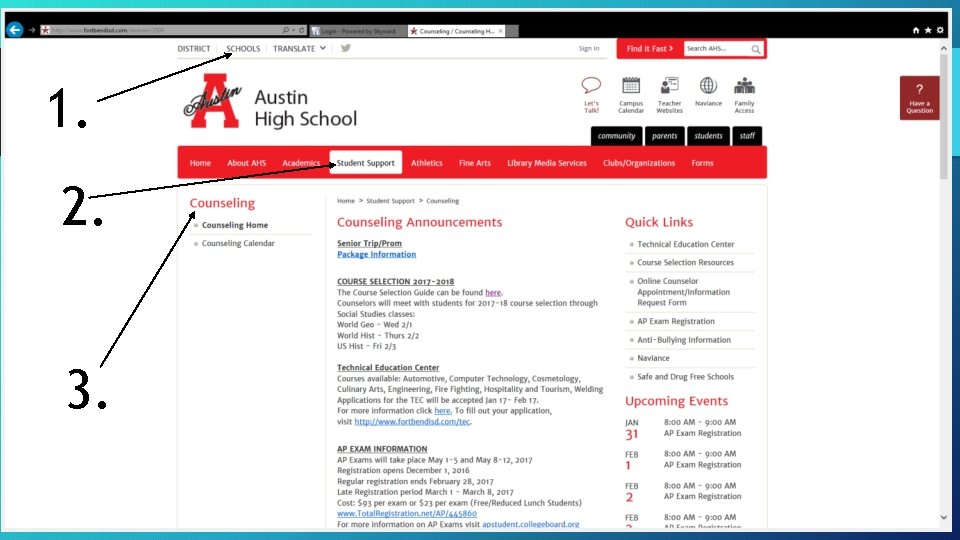Select the staff tab
The height and width of the screenshot is (540, 960).
coord(747,136)
